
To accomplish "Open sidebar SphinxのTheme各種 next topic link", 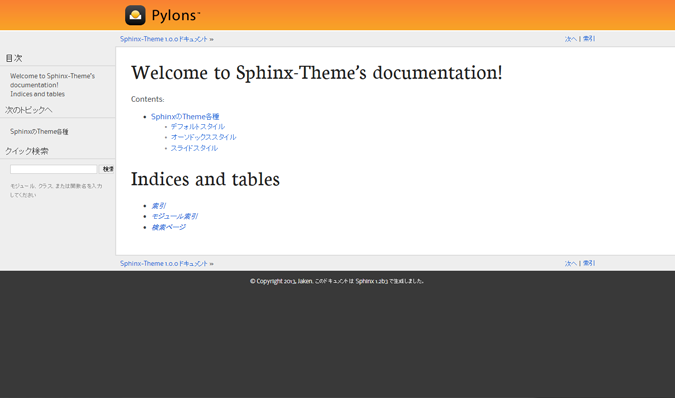I will click(x=39, y=132).
